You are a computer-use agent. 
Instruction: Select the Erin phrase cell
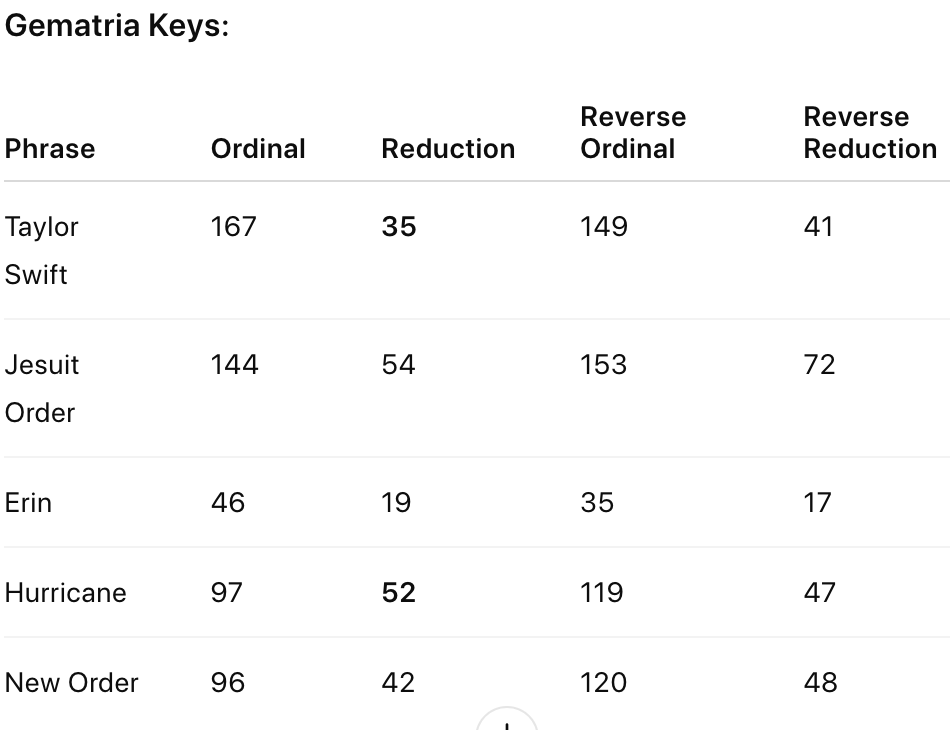tap(28, 503)
